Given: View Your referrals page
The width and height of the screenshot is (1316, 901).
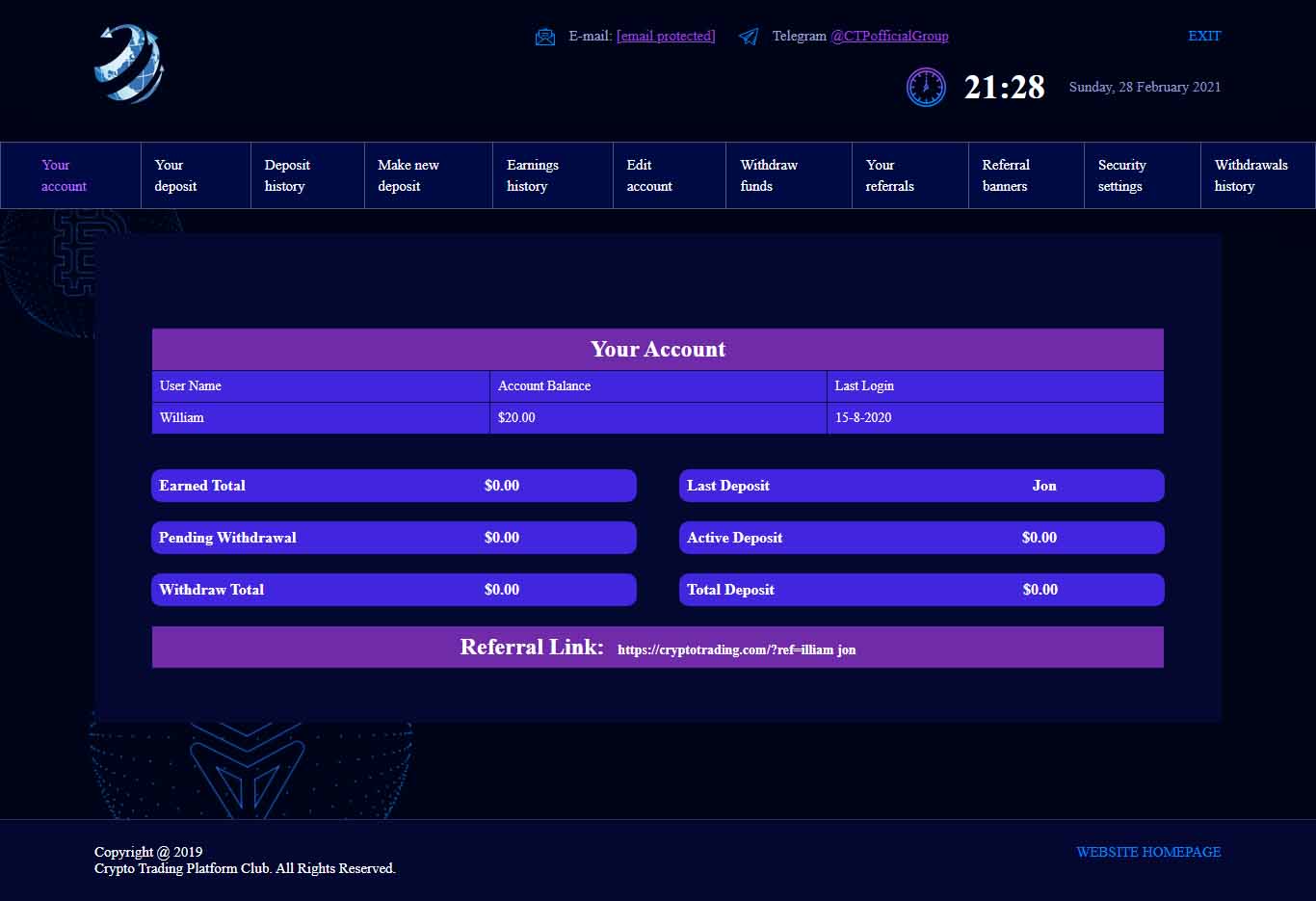Looking at the screenshot, I should click(x=910, y=175).
